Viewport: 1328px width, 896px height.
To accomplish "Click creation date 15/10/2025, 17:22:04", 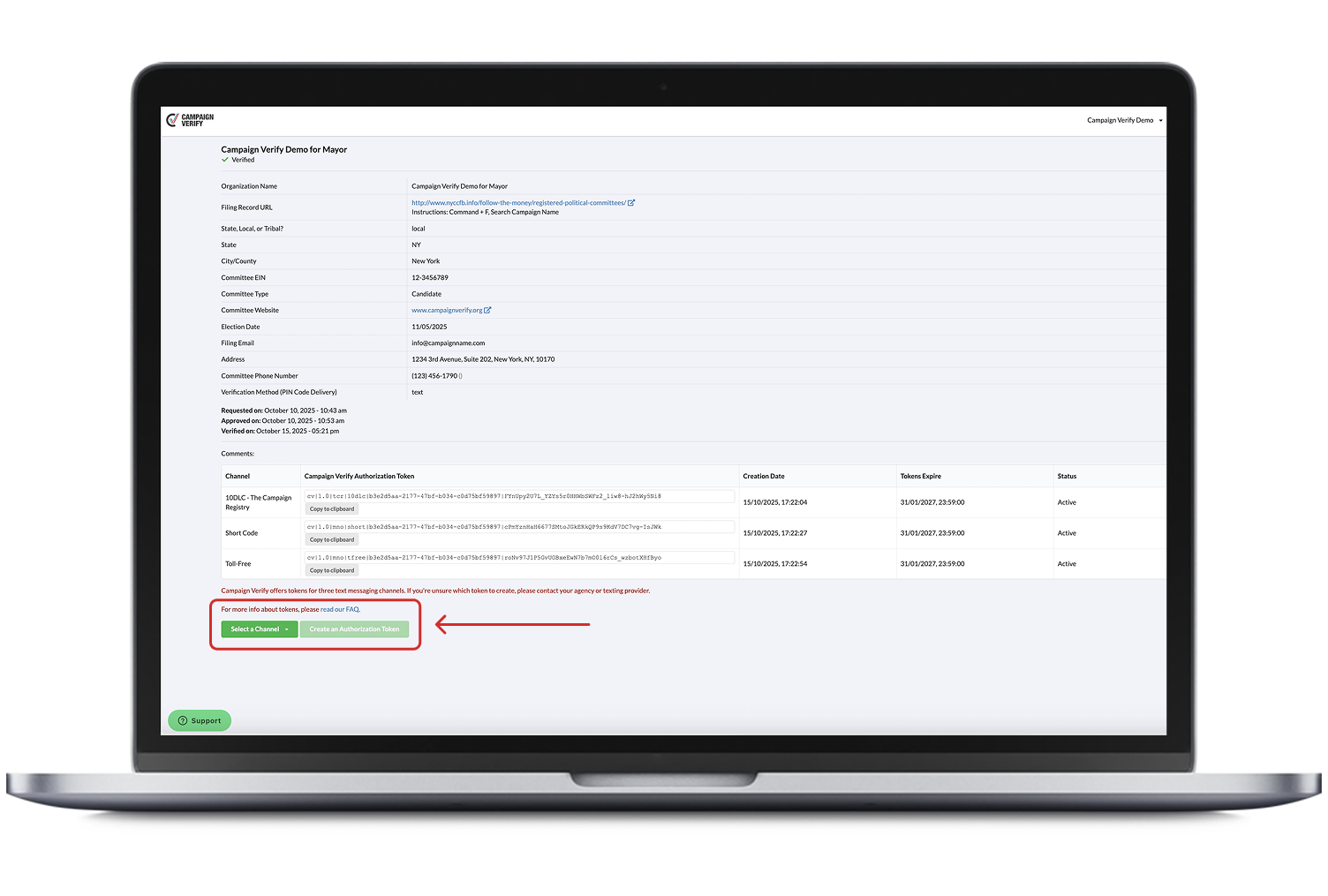I will point(775,502).
